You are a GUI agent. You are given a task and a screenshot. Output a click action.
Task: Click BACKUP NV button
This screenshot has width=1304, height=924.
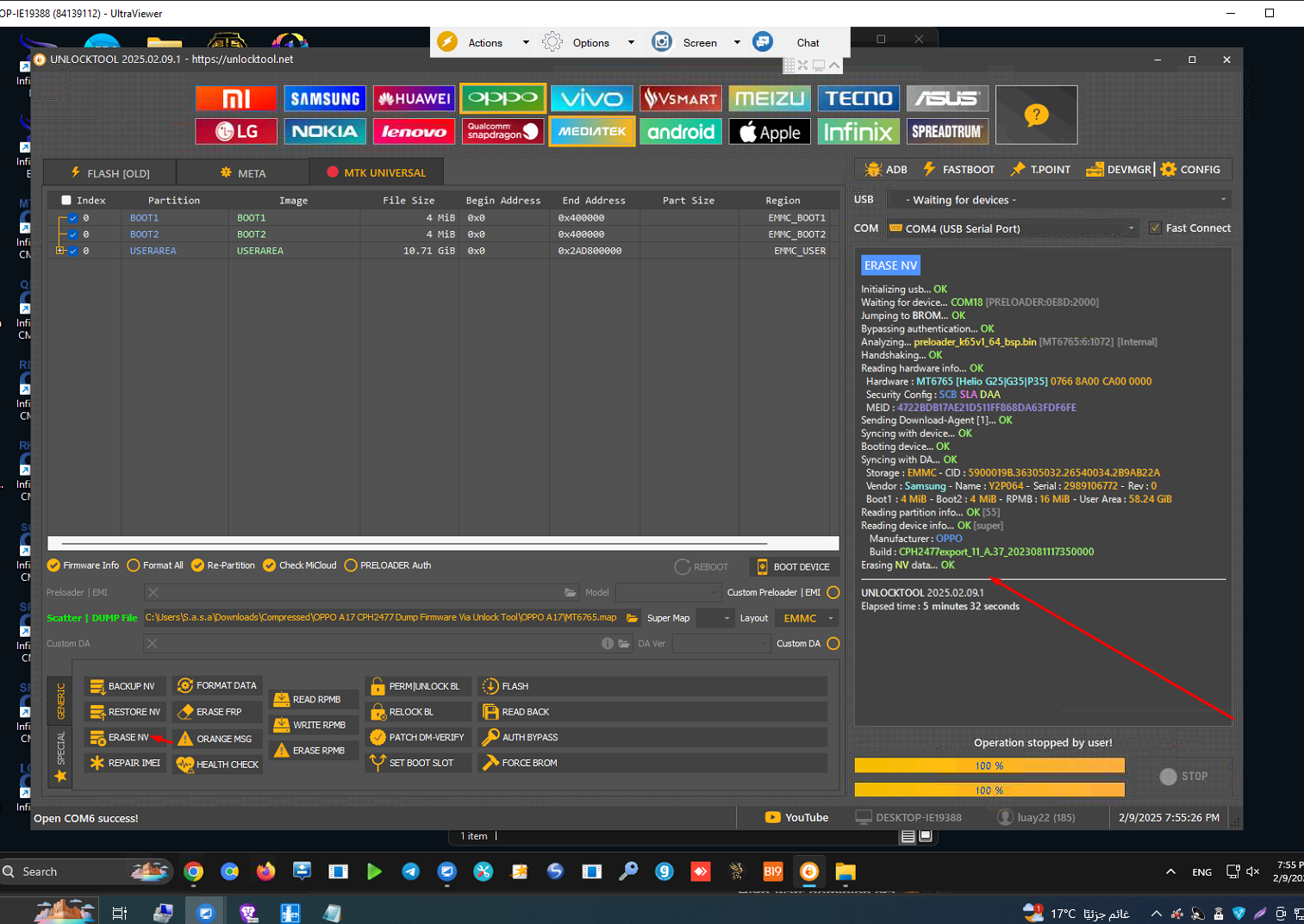click(x=124, y=686)
